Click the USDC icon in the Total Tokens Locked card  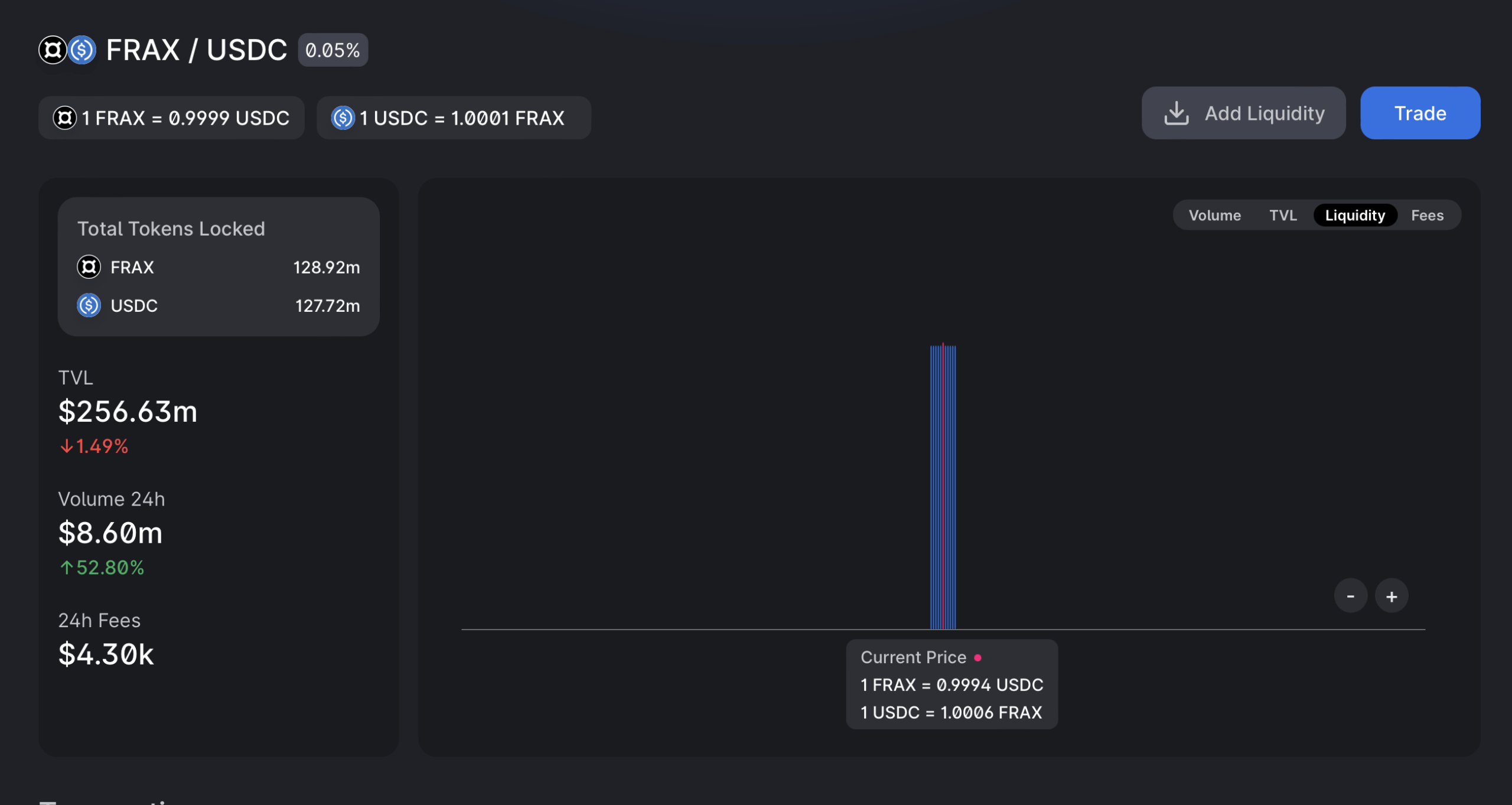click(x=89, y=305)
